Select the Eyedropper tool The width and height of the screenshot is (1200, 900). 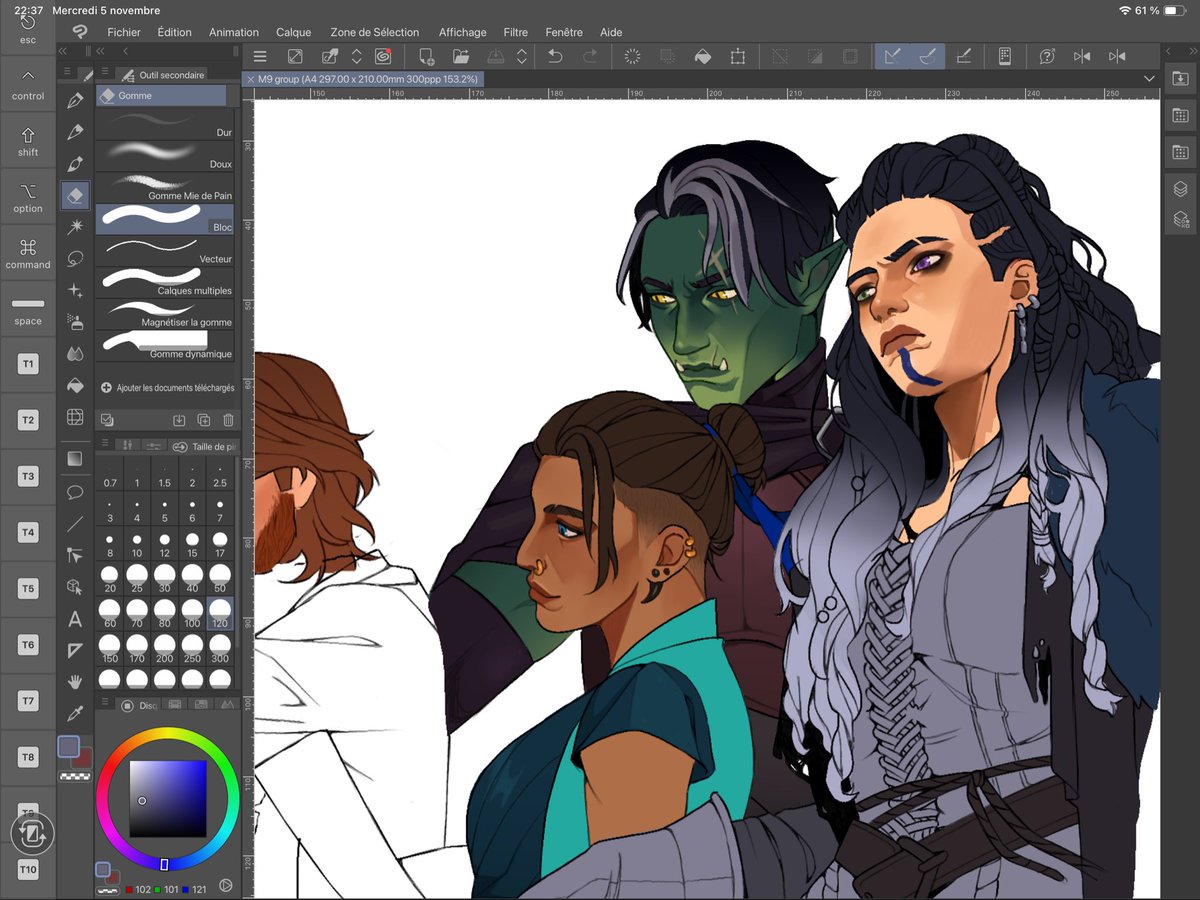coord(75,713)
